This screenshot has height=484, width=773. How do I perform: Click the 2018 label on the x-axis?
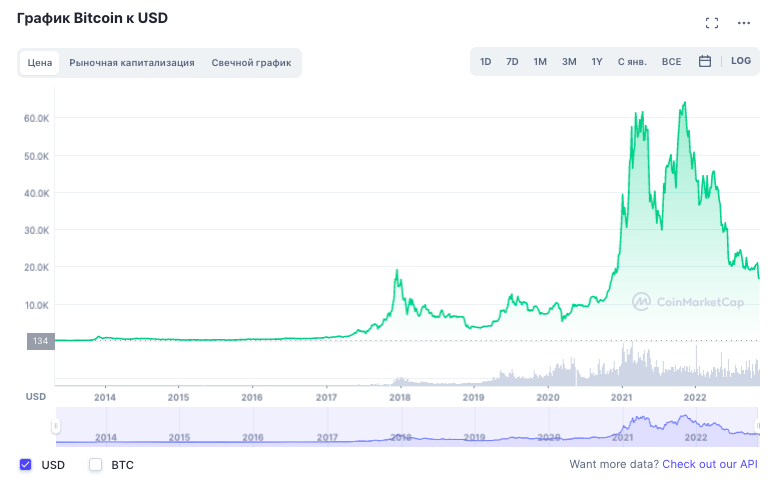(x=399, y=397)
